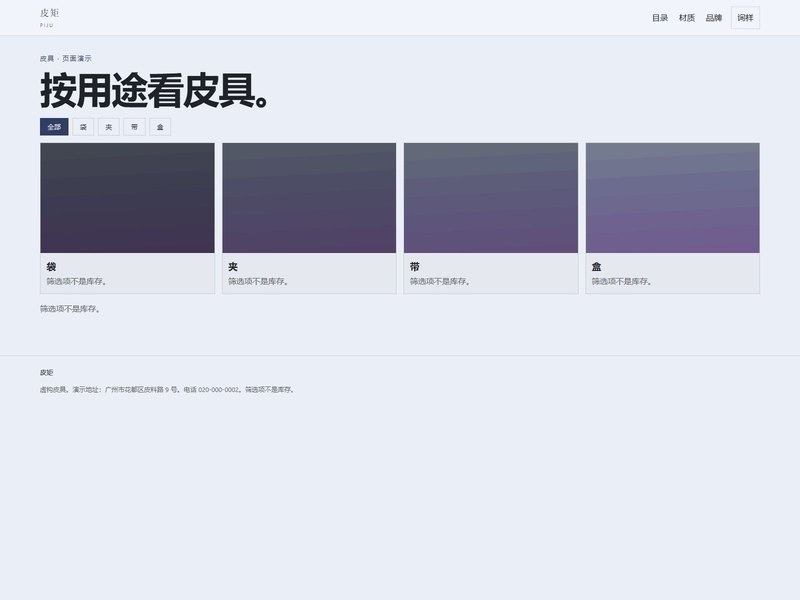
Task: Open the 品牌 navigation item
Action: [713, 18]
